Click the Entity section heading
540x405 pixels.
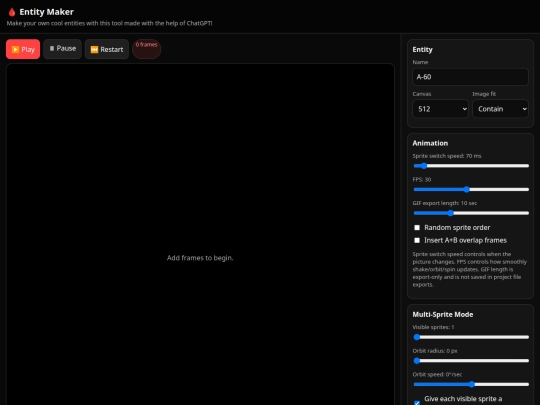(423, 50)
